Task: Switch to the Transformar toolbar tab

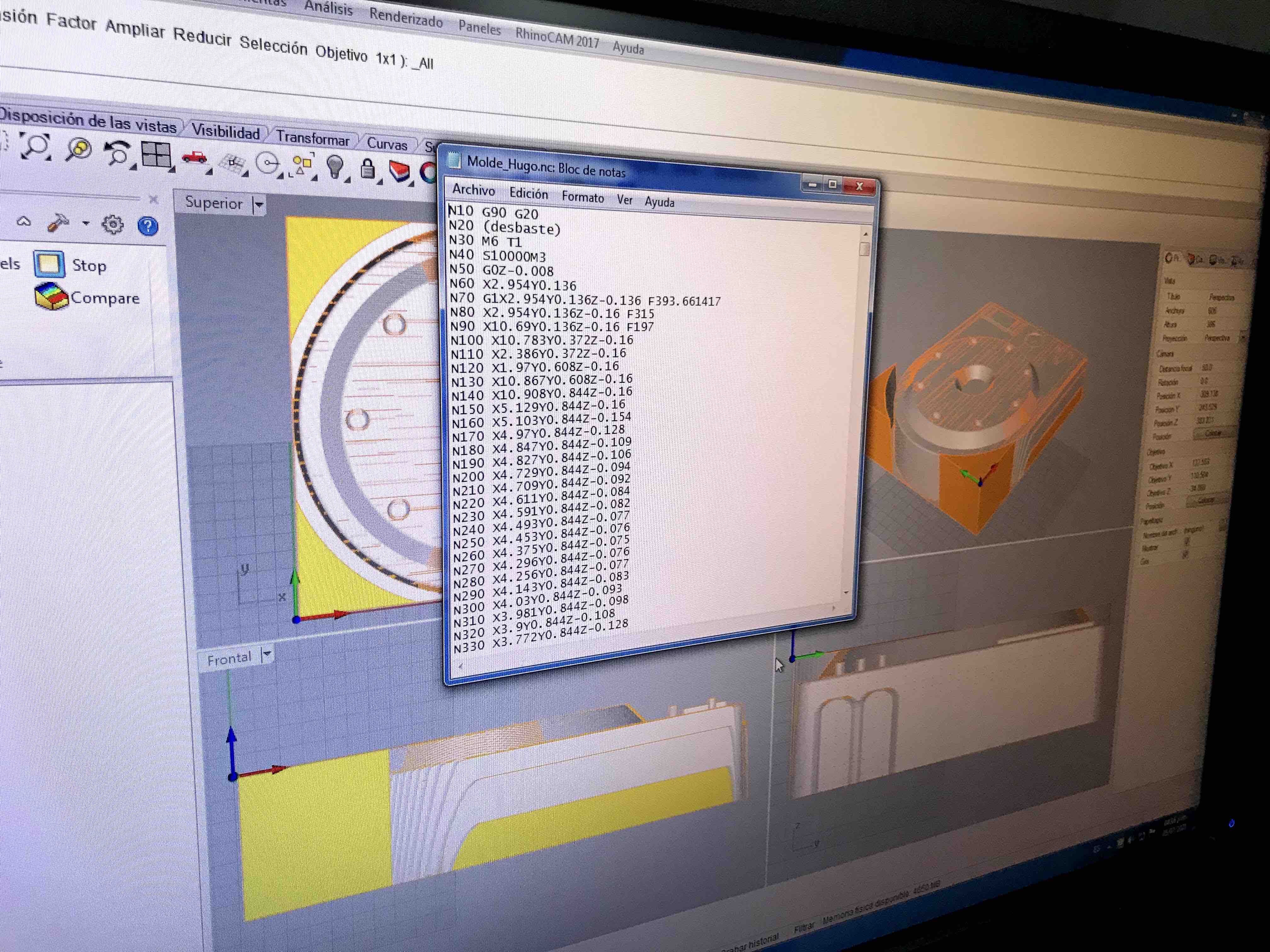Action: click(x=312, y=138)
